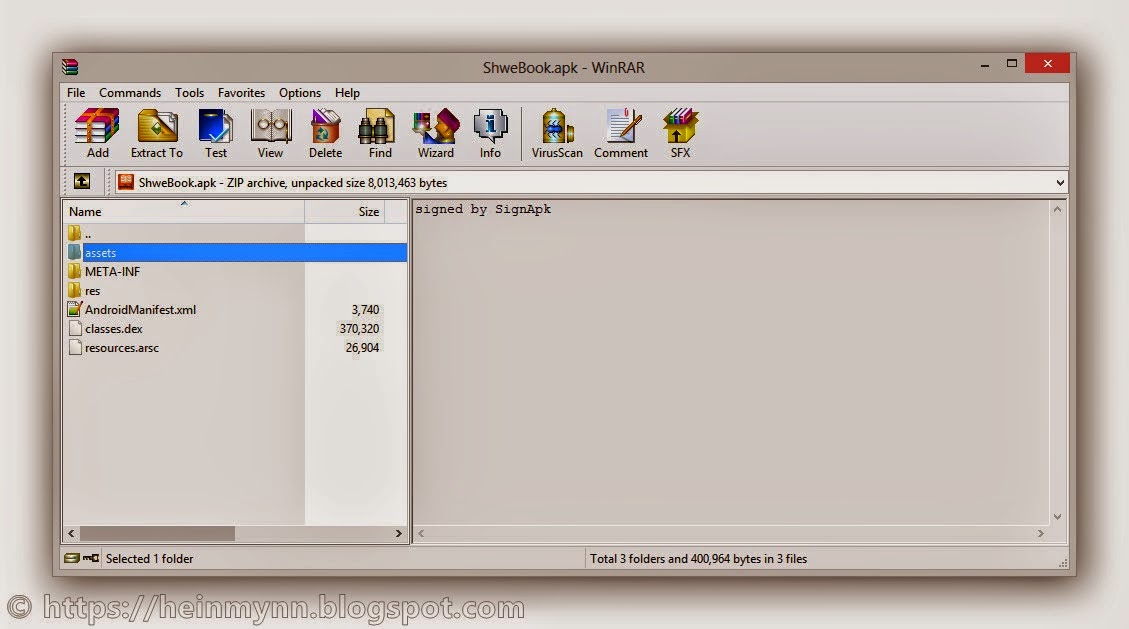Minimize the WinRAR window
The height and width of the screenshot is (629, 1129).
click(984, 65)
